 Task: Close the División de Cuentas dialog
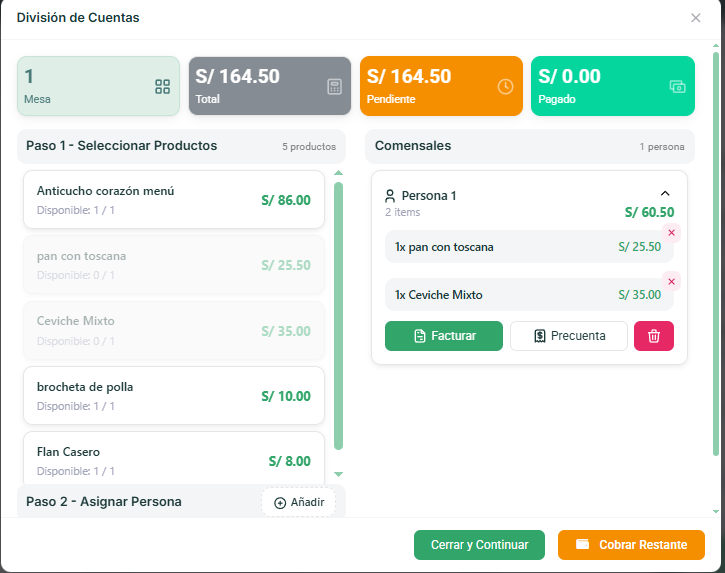(695, 18)
